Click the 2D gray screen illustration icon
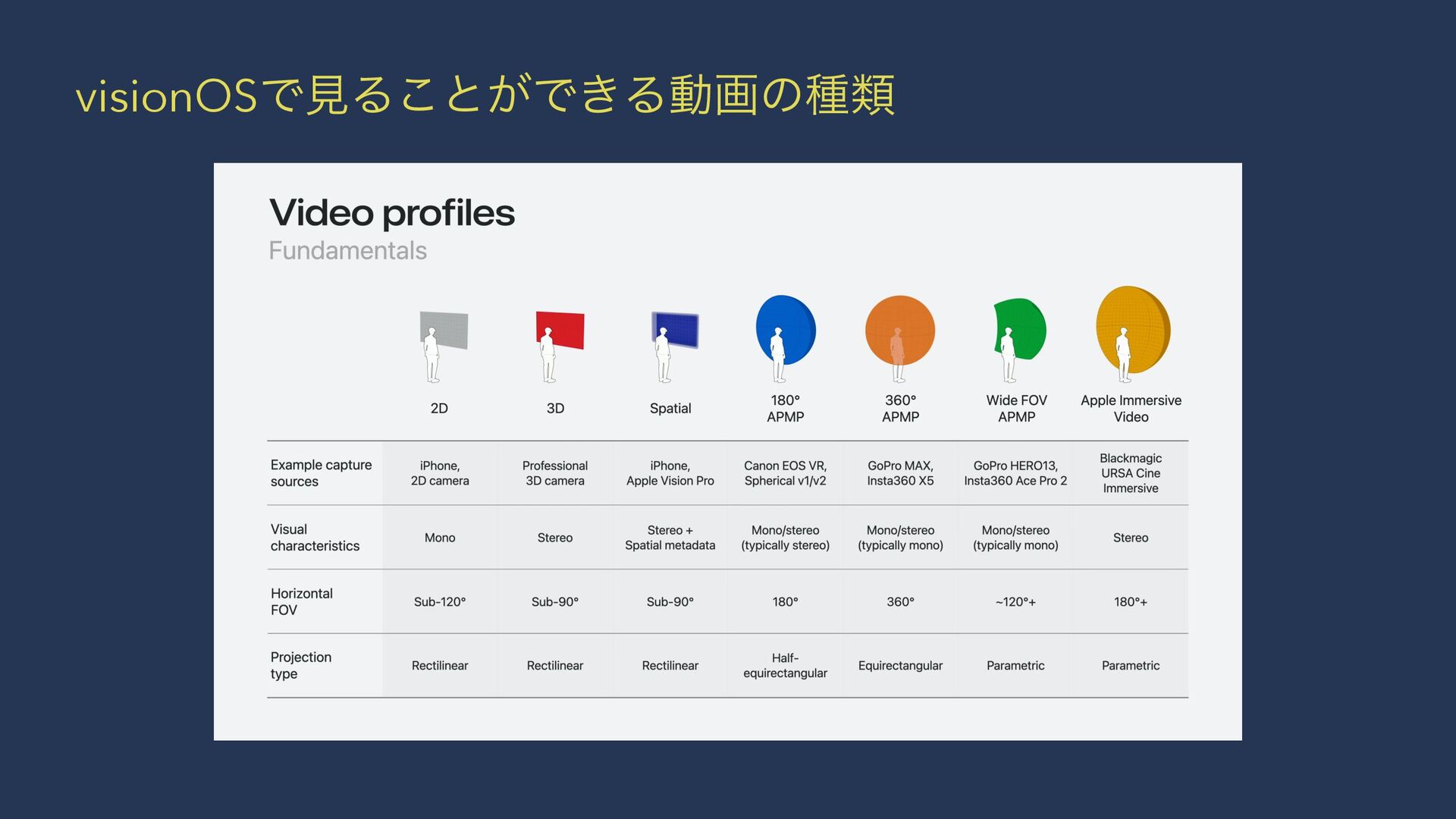Viewport: 1456px width, 819px height. point(443,346)
